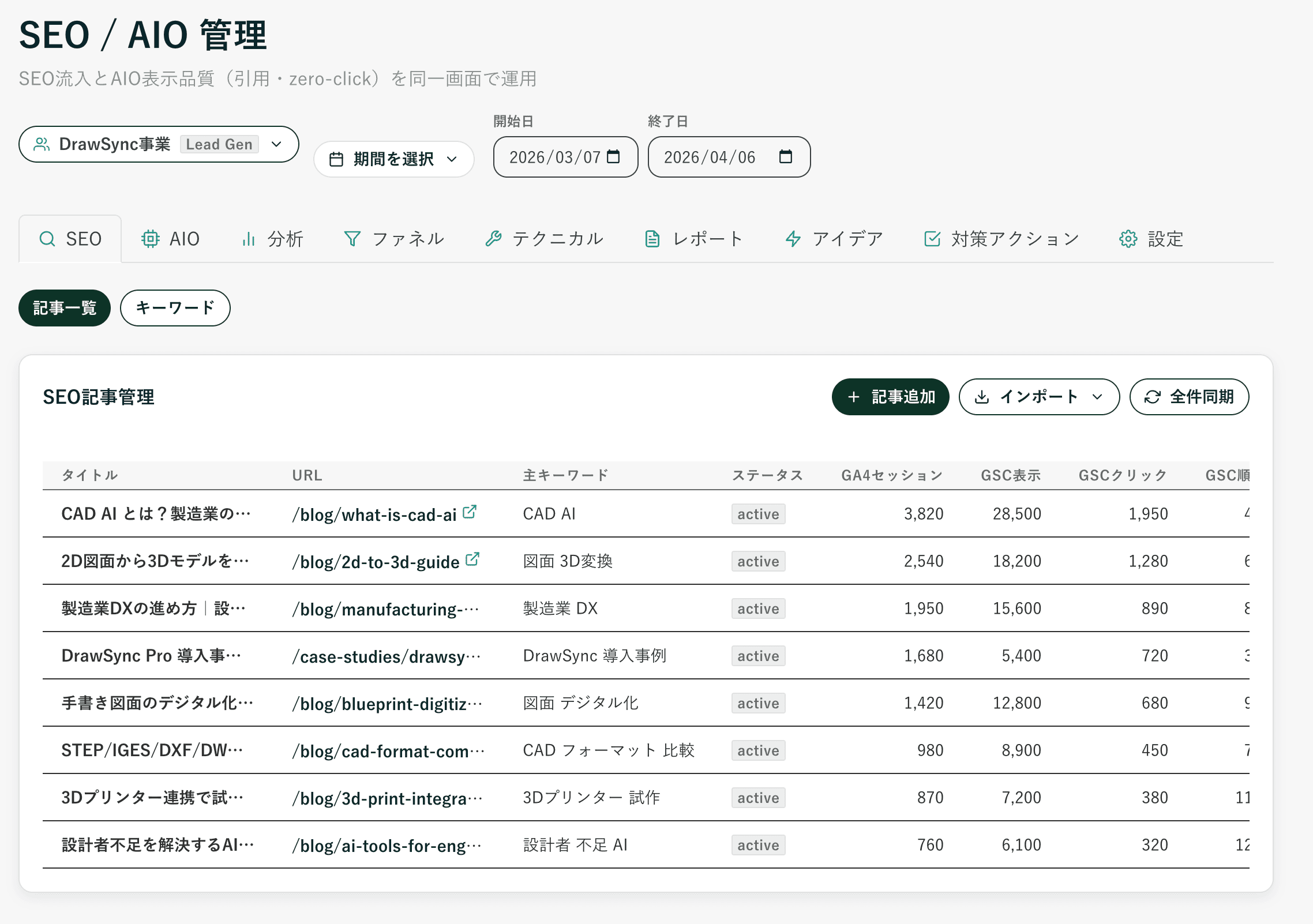Viewport: 1313px width, 924px height.
Task: Click the 記事追加 button
Action: pos(890,396)
